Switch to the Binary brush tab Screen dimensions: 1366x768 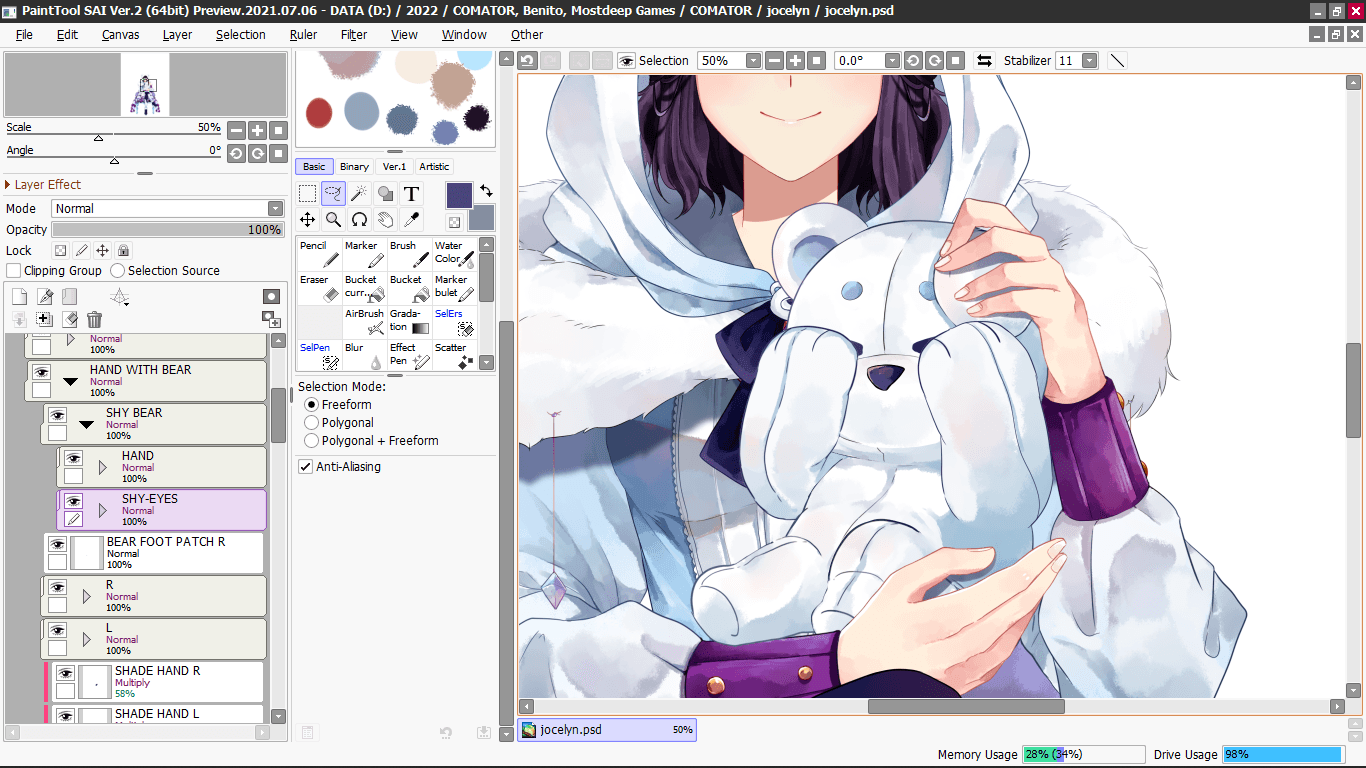click(354, 166)
